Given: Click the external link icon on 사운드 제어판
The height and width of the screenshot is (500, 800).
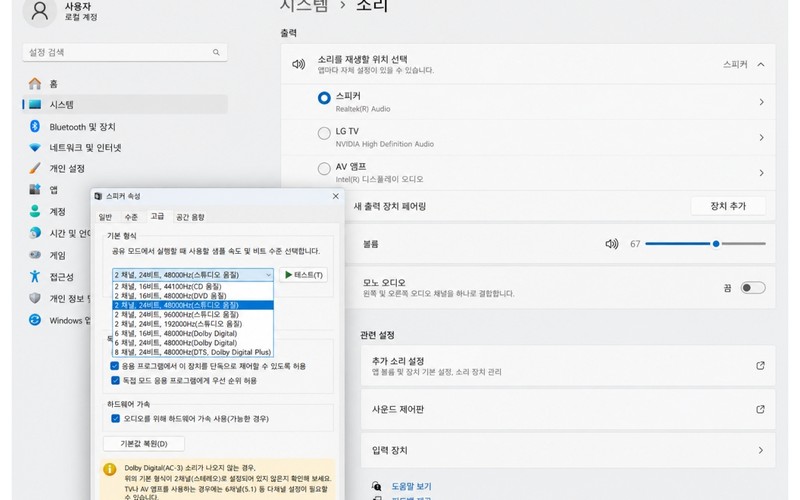Looking at the screenshot, I should [x=760, y=409].
